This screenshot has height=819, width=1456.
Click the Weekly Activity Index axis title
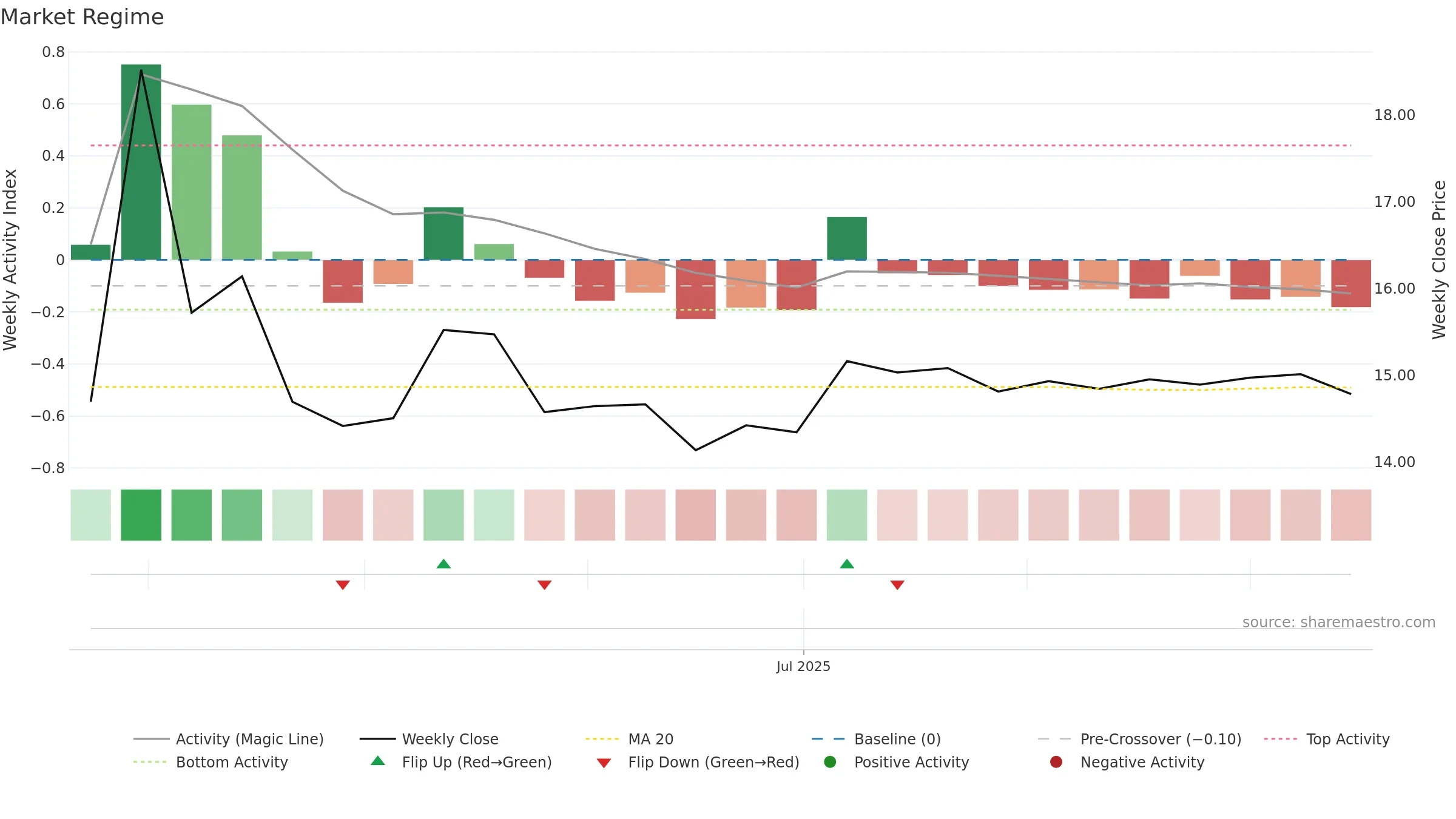(10, 260)
